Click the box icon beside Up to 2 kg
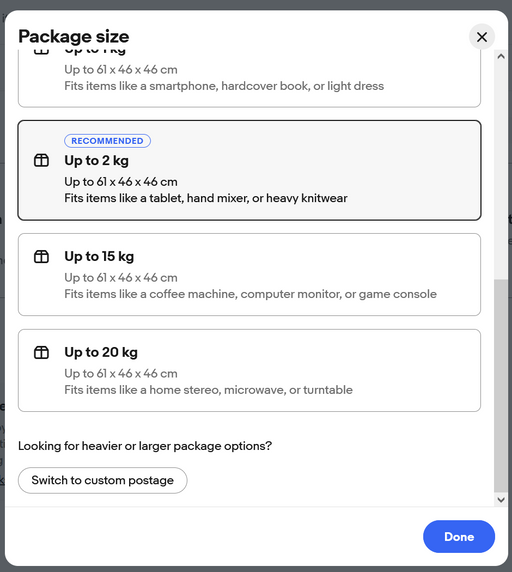Image resolution: width=512 pixels, height=572 pixels. click(41, 160)
